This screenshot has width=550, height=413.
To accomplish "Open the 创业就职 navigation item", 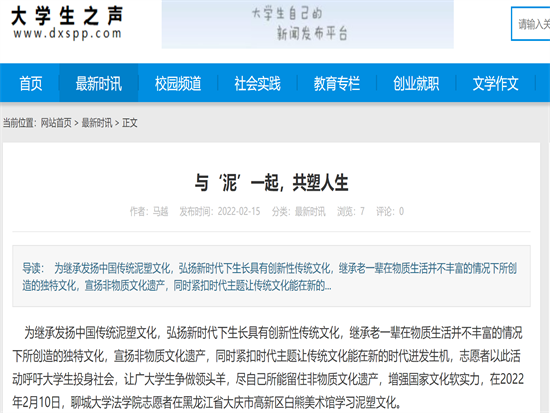I will pyautogui.click(x=416, y=84).
